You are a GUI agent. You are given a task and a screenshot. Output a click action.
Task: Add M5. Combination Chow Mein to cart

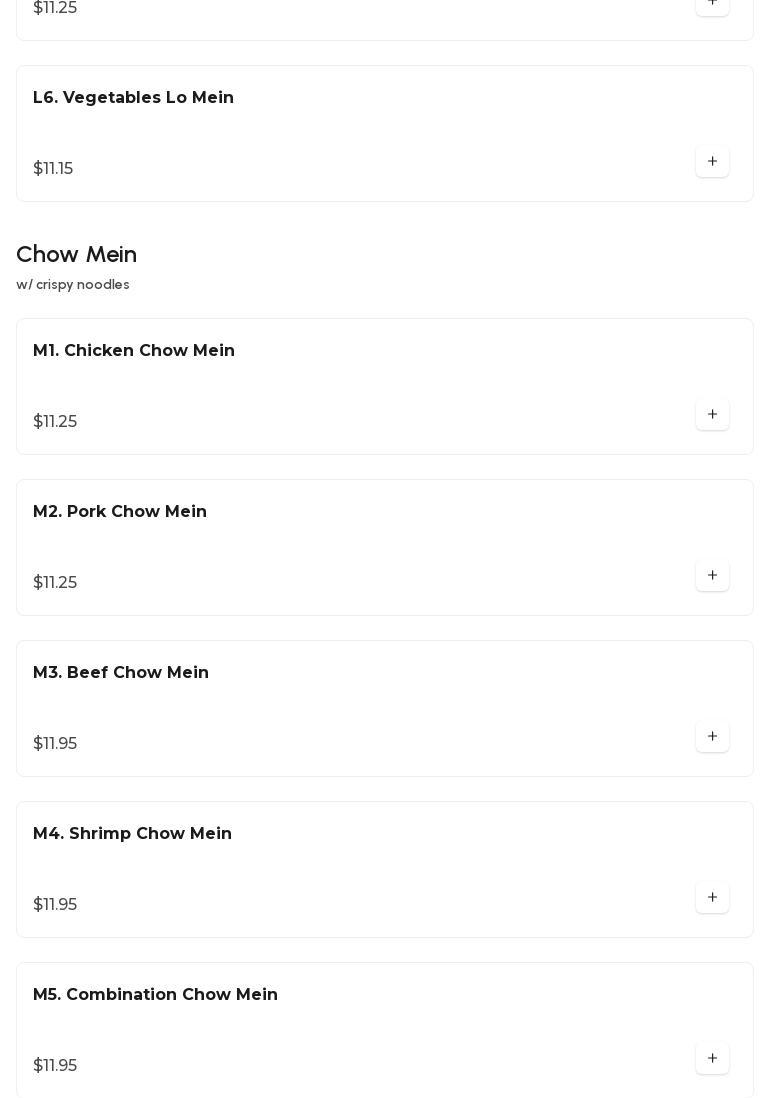[712, 1059]
